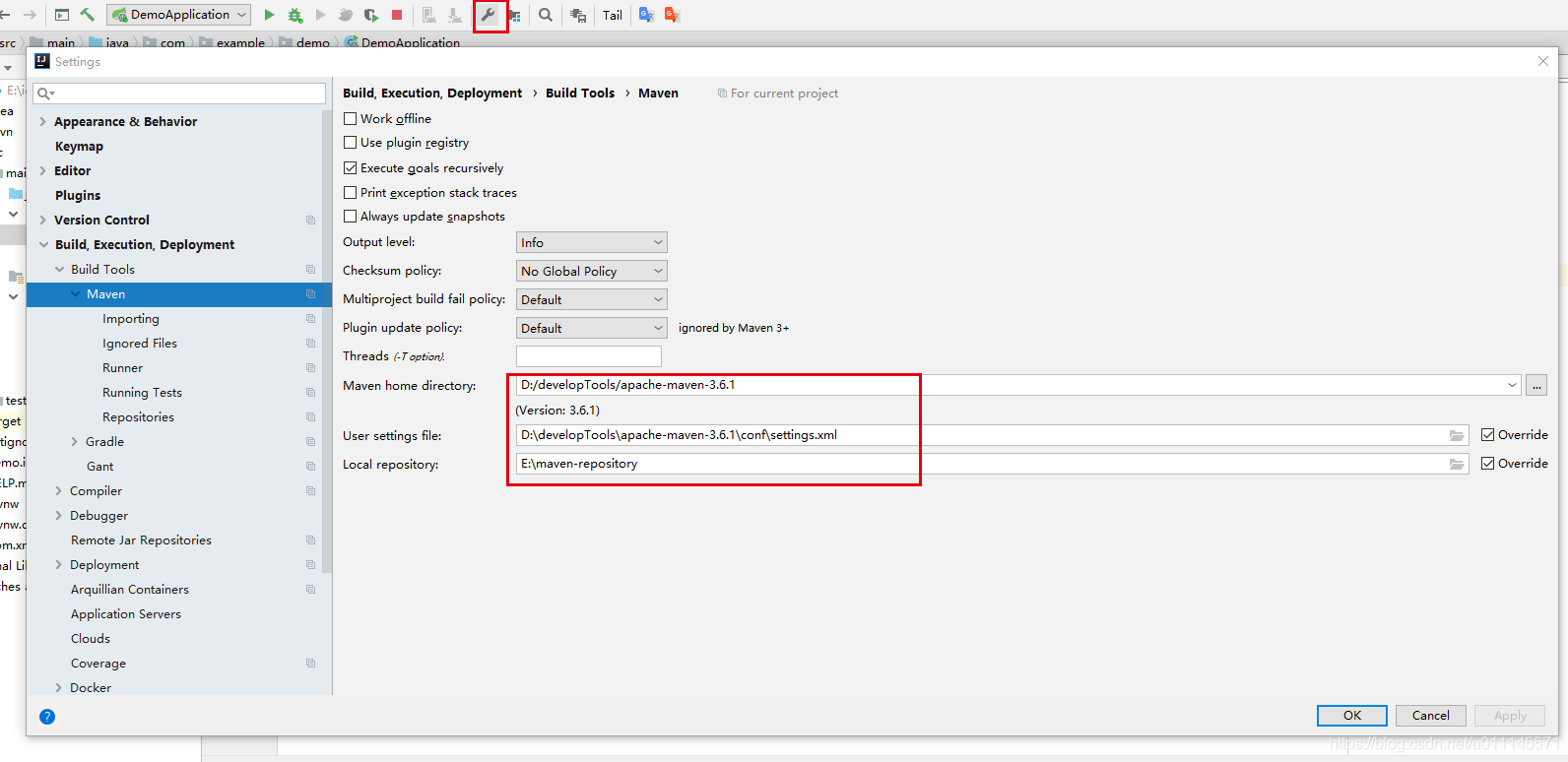Click the Local repository path field

[x=992, y=464]
